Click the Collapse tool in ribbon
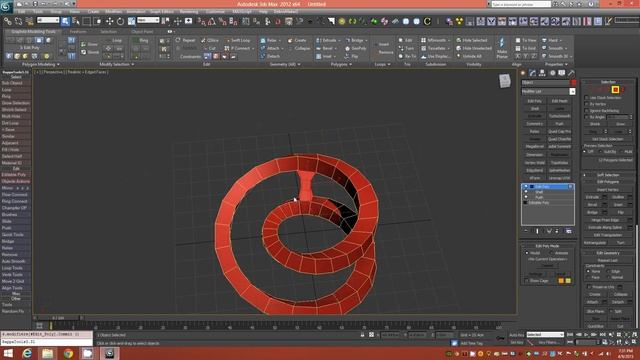 coord(299,48)
